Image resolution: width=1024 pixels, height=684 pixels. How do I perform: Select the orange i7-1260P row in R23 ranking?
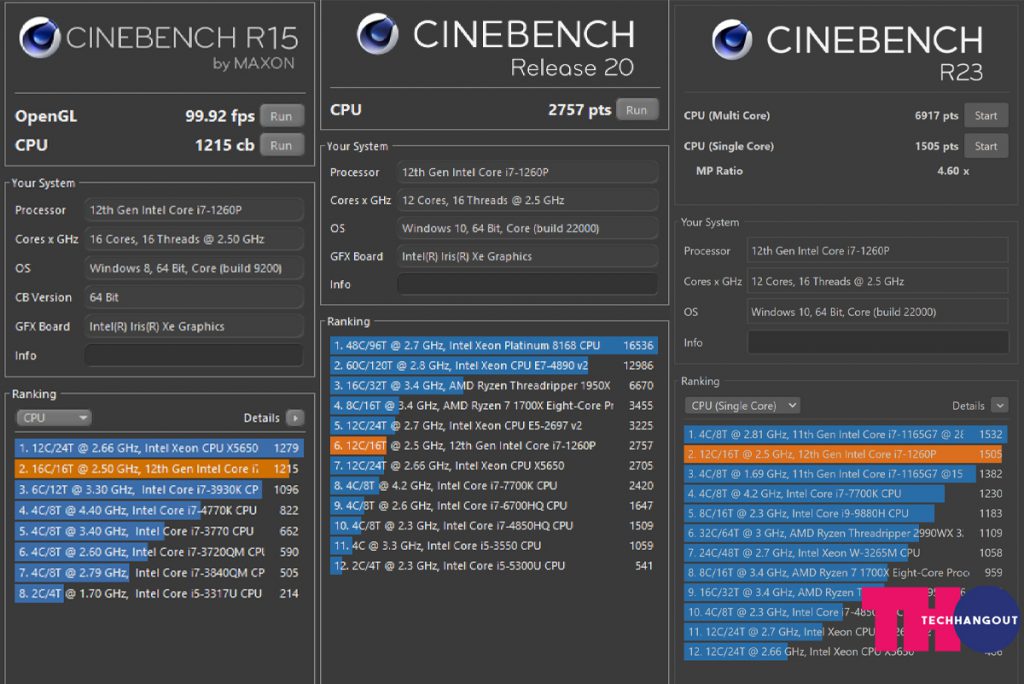click(845, 454)
